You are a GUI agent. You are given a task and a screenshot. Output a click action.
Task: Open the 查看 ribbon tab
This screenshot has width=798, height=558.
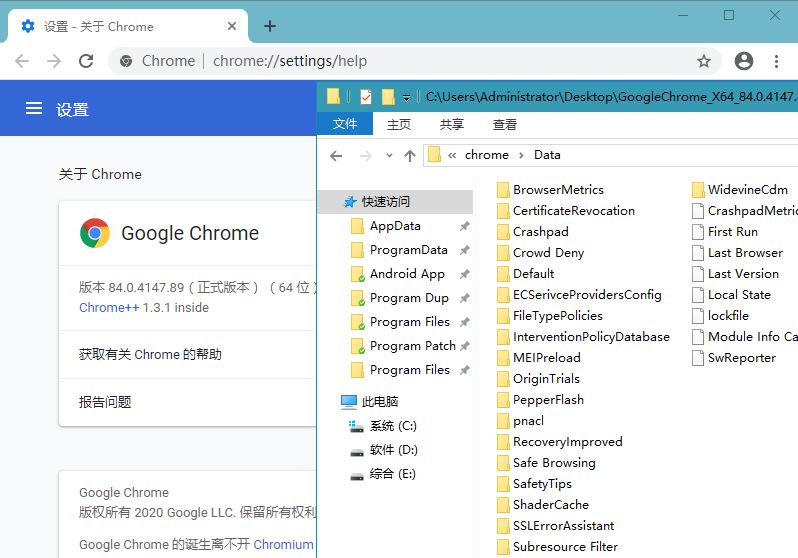504,124
